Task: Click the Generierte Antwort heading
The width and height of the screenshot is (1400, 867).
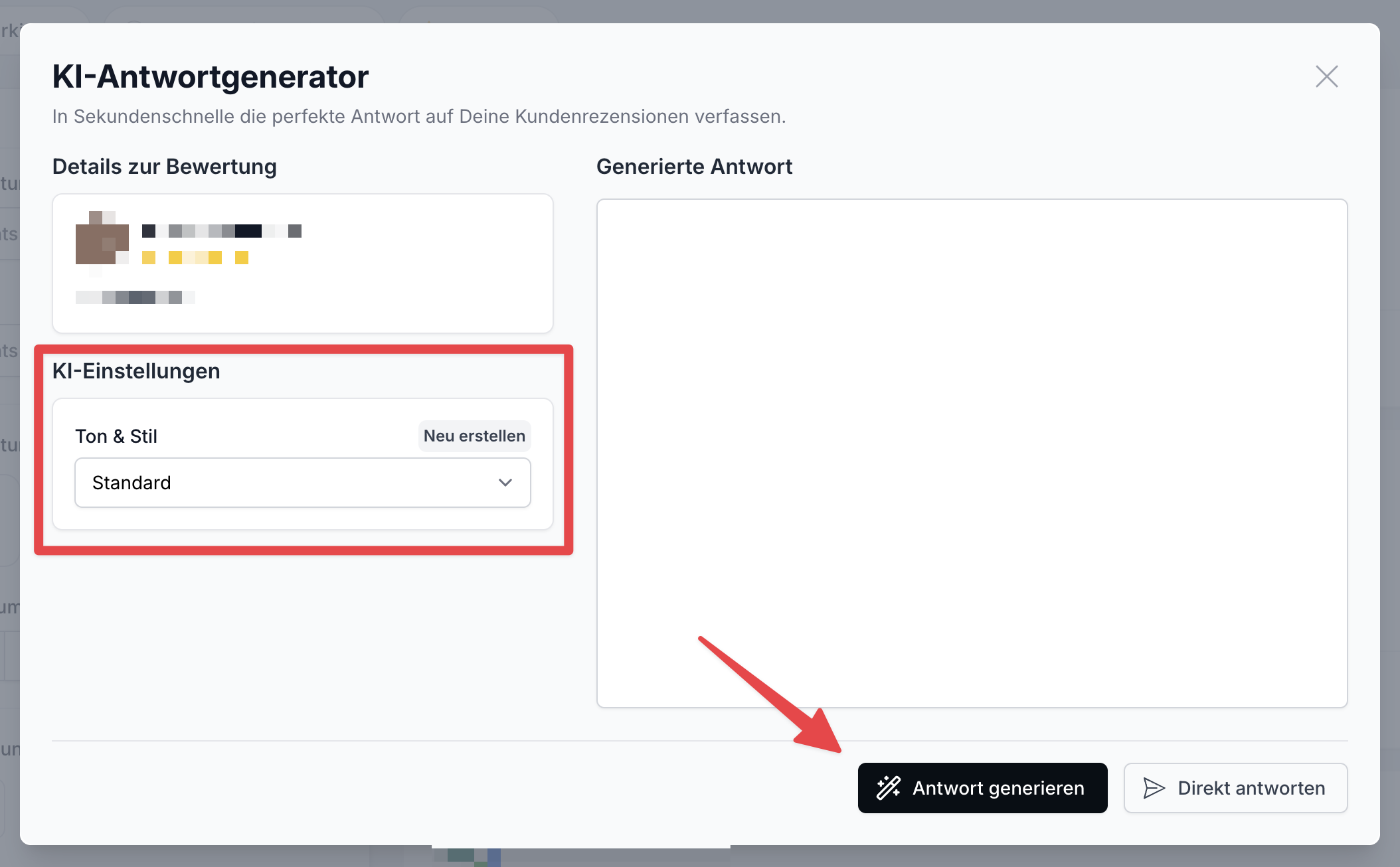Action: (694, 167)
